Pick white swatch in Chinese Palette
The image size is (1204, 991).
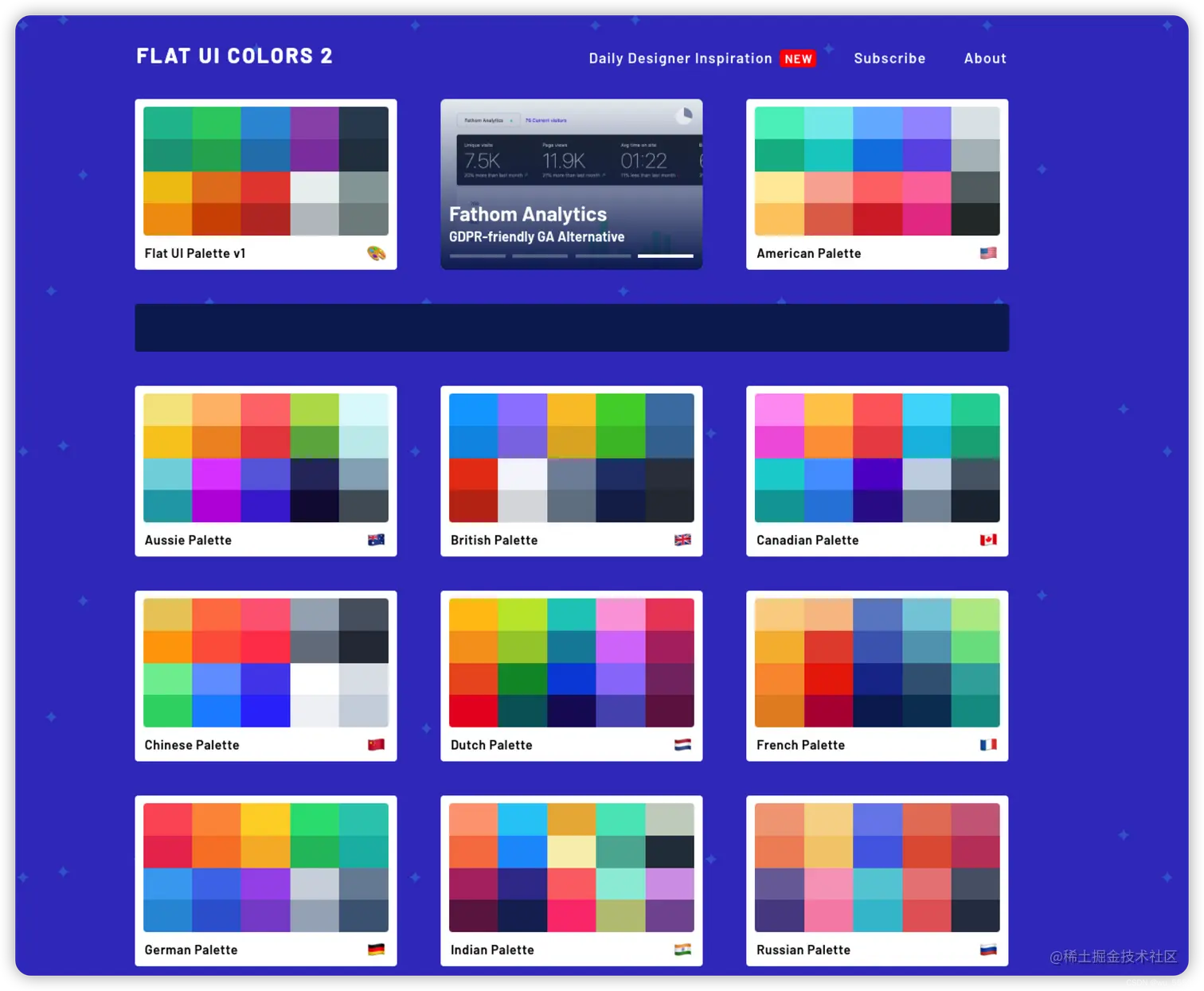315,678
